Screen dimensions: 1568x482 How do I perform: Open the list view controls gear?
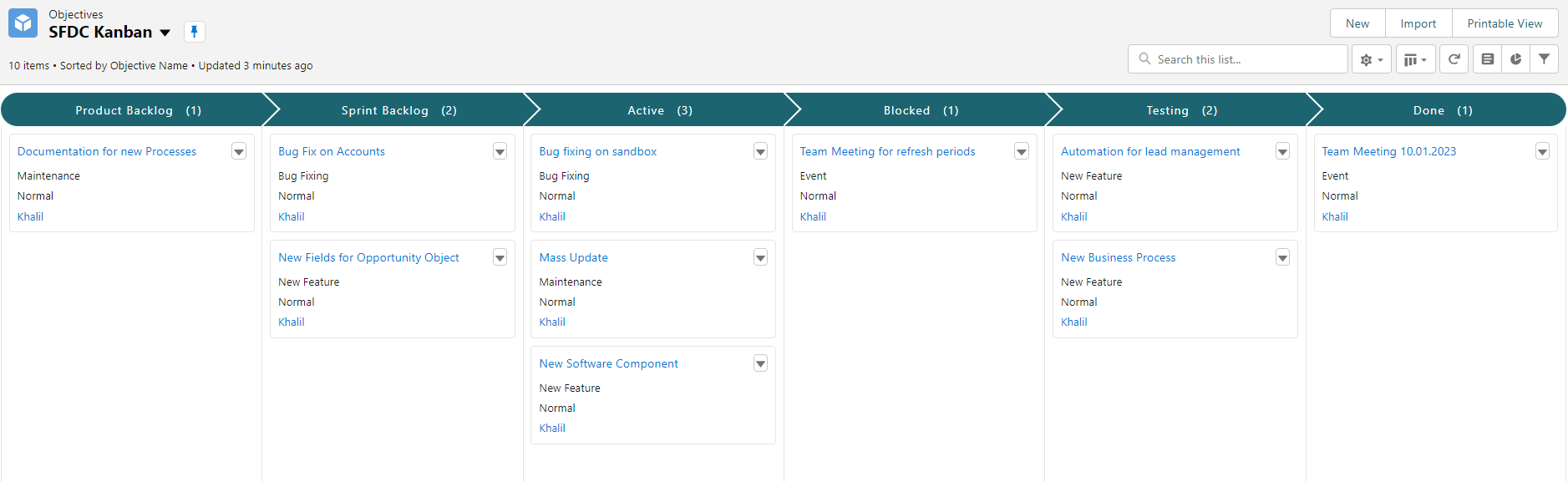[1371, 59]
